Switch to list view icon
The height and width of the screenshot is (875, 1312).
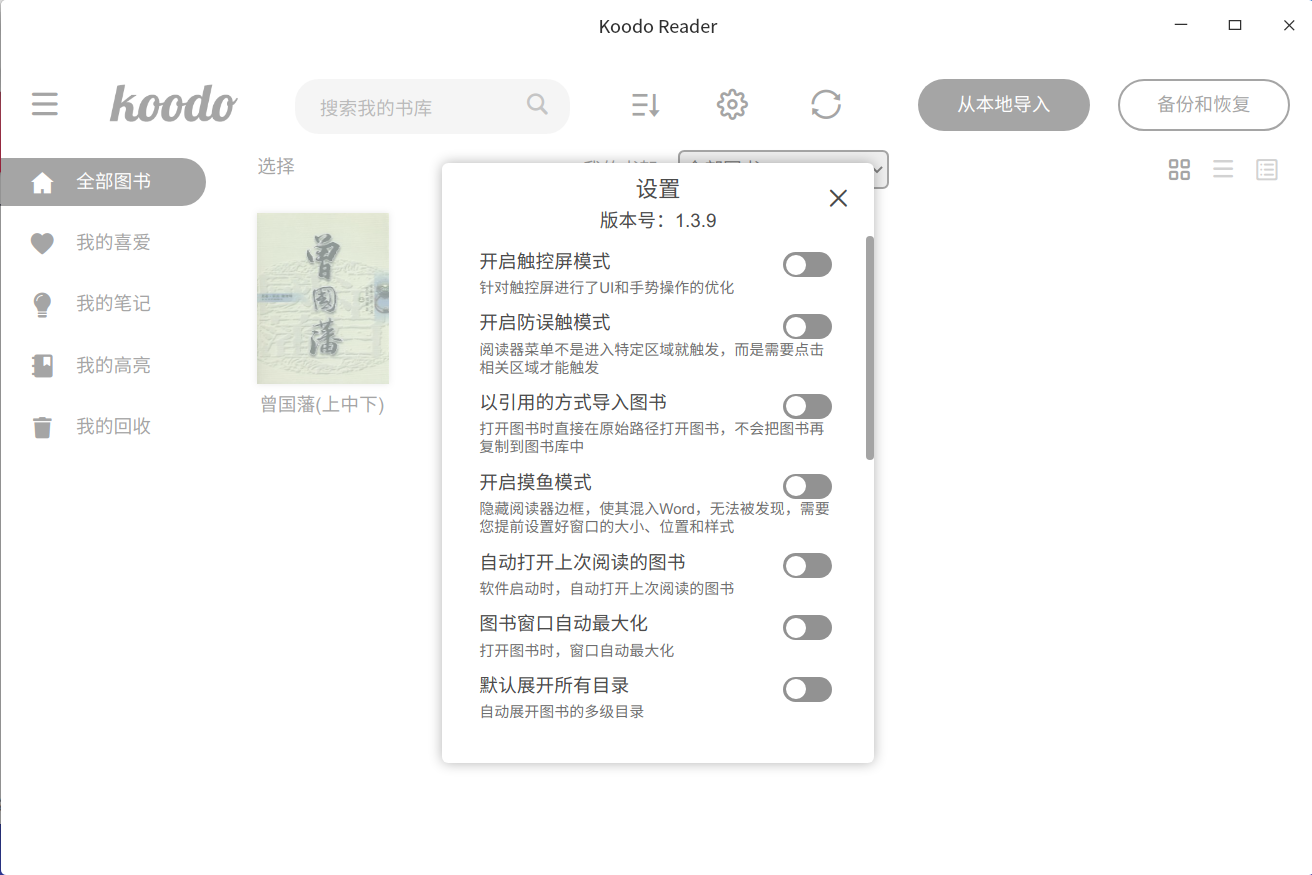coord(1223,170)
